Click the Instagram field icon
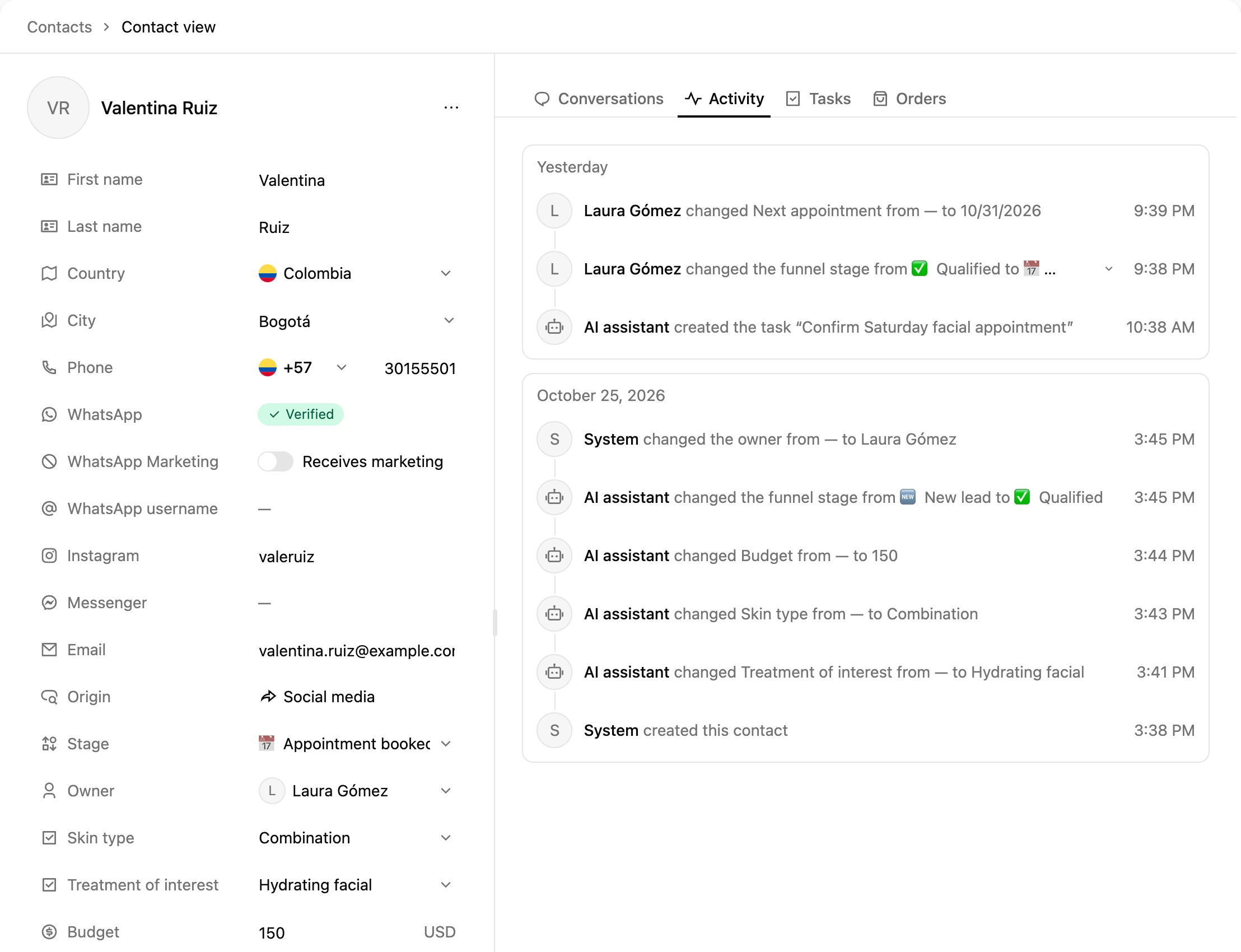1241x952 pixels. point(49,556)
